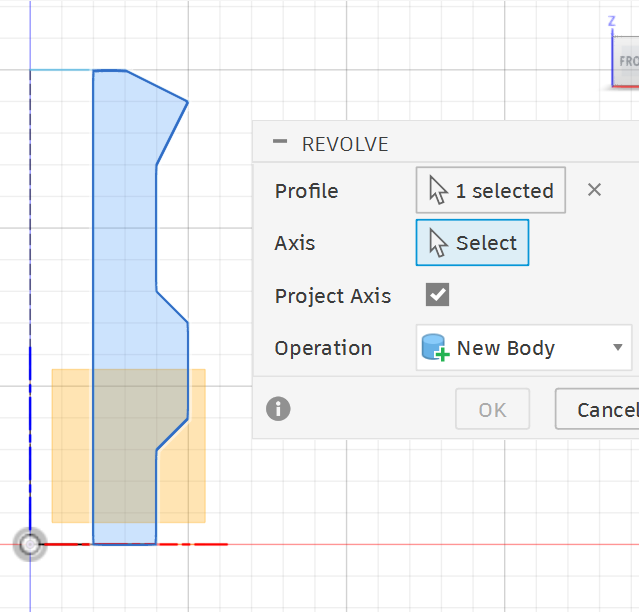Pick the horizontal red axis line

pyautogui.click(x=134, y=544)
